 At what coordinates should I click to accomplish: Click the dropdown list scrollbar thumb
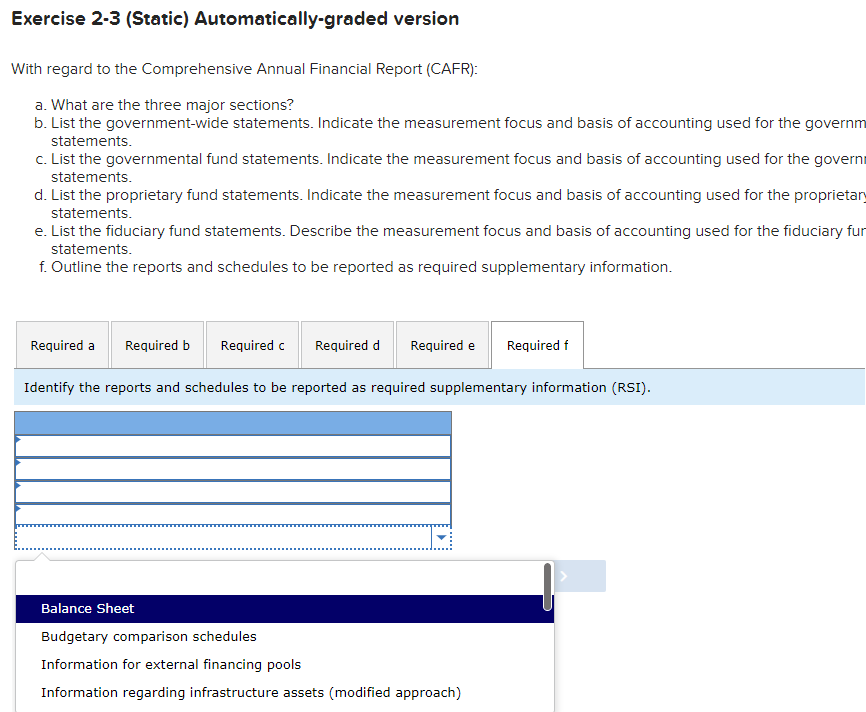547,587
